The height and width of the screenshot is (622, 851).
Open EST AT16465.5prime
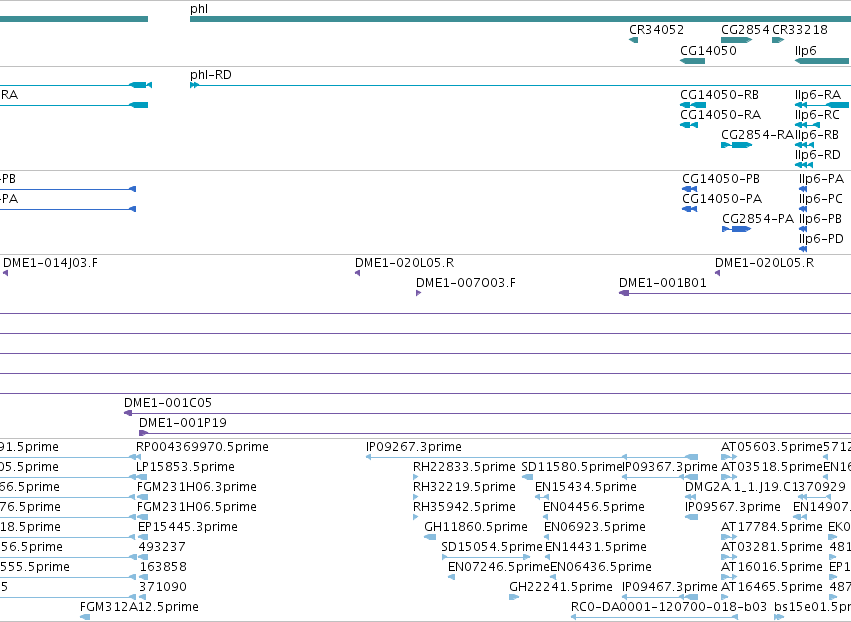pos(772,587)
